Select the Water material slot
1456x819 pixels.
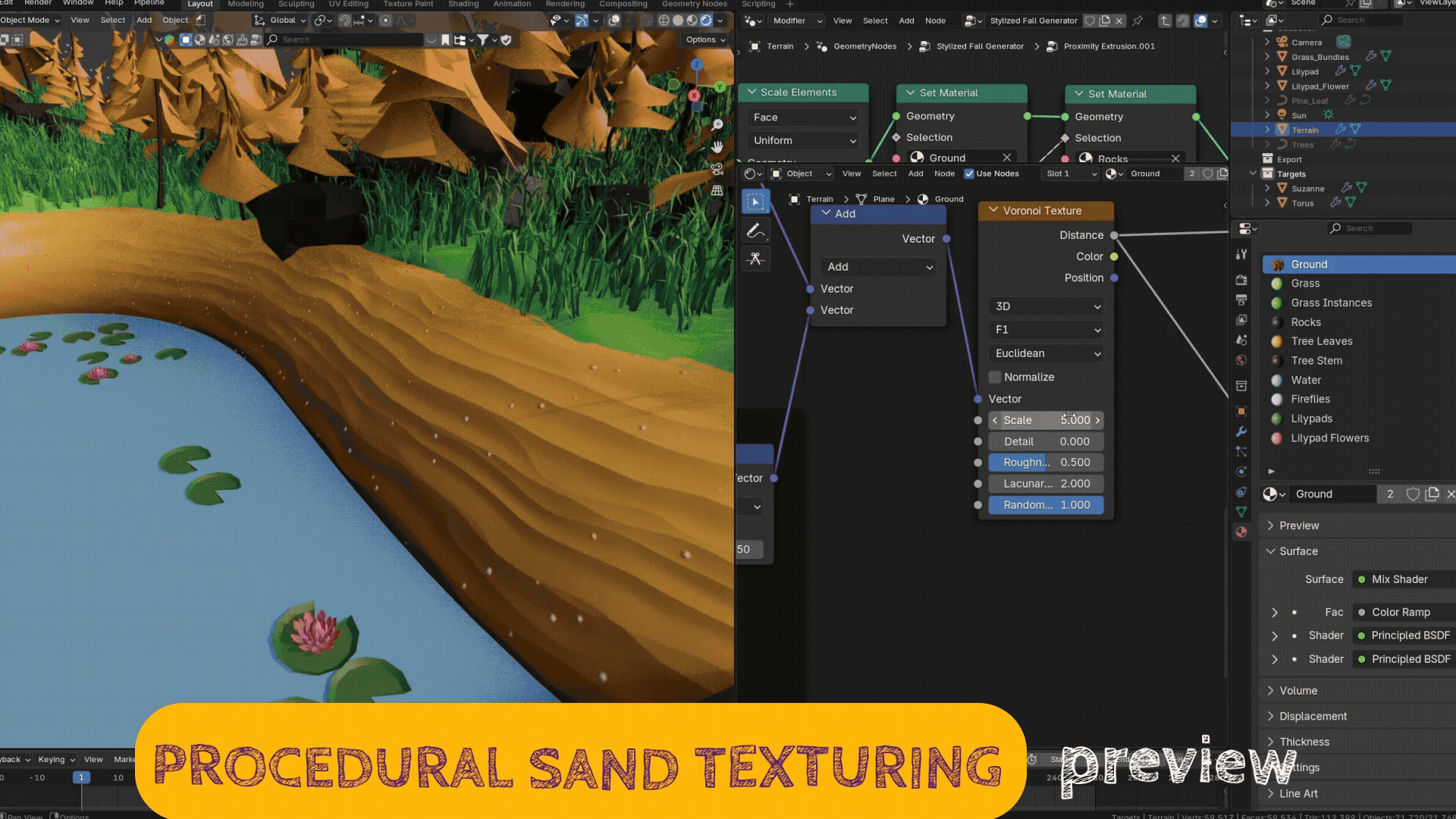(x=1306, y=380)
